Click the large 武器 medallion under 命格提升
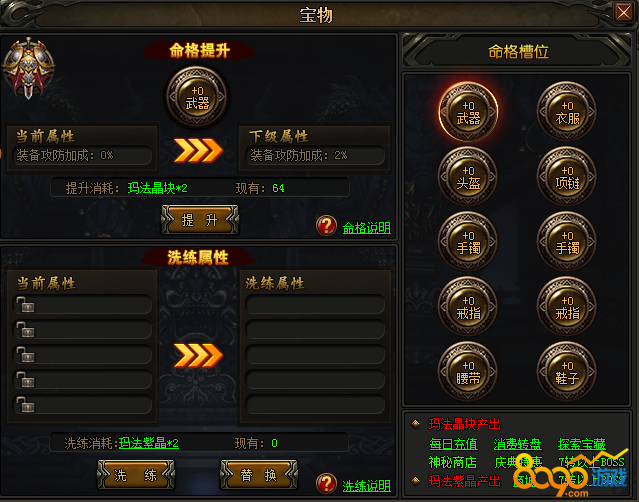The width and height of the screenshot is (639, 502). (197, 97)
